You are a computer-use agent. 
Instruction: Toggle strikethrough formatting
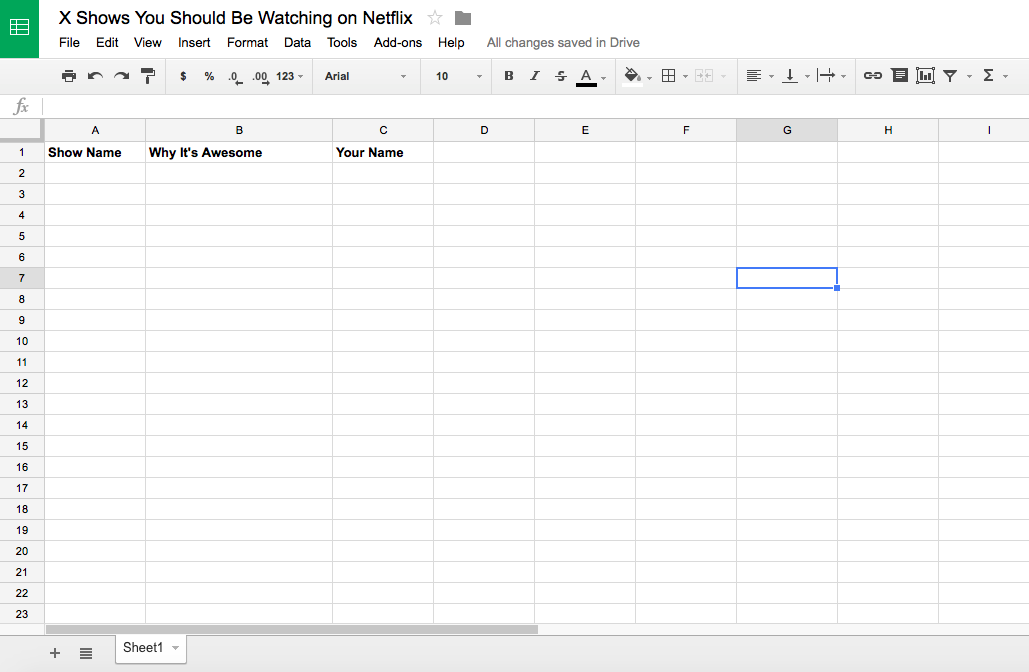click(560, 75)
